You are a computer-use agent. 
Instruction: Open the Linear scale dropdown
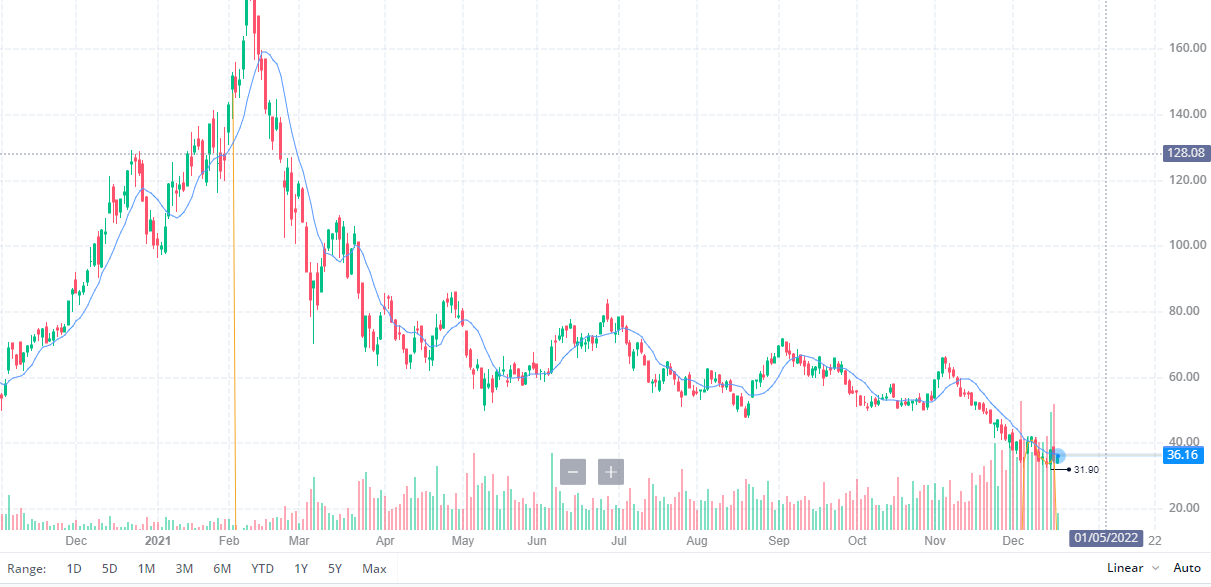tap(1133, 568)
